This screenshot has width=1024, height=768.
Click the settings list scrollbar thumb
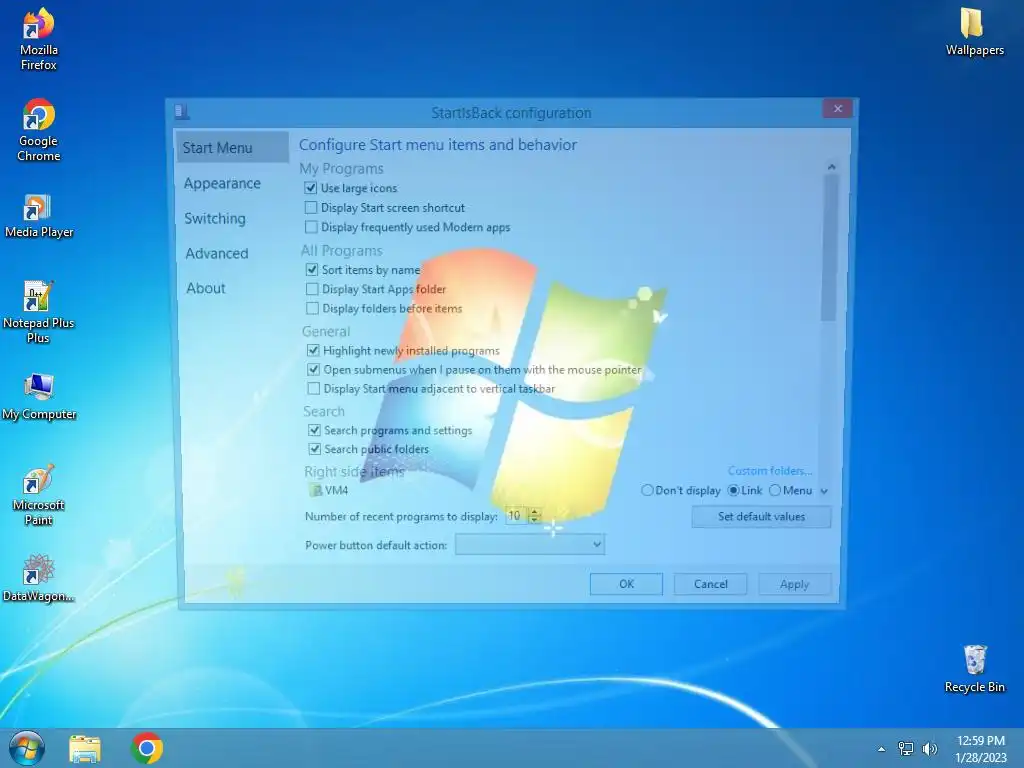tap(830, 248)
